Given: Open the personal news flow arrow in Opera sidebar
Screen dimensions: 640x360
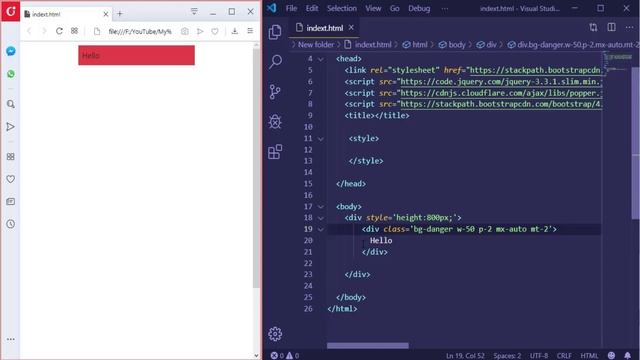Looking at the screenshot, I should click(11, 127).
